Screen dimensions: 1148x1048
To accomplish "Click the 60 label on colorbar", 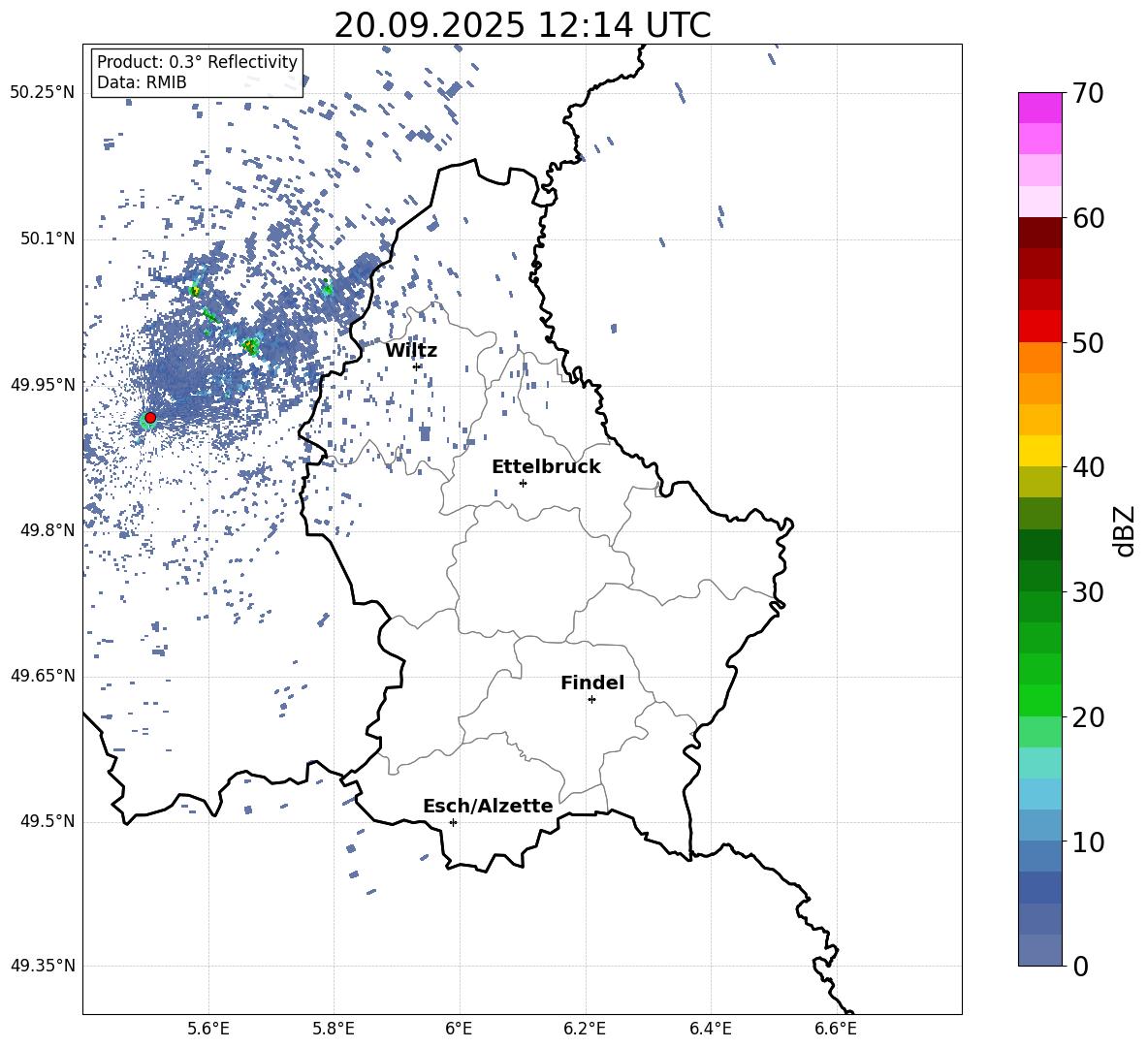I will point(1089,218).
